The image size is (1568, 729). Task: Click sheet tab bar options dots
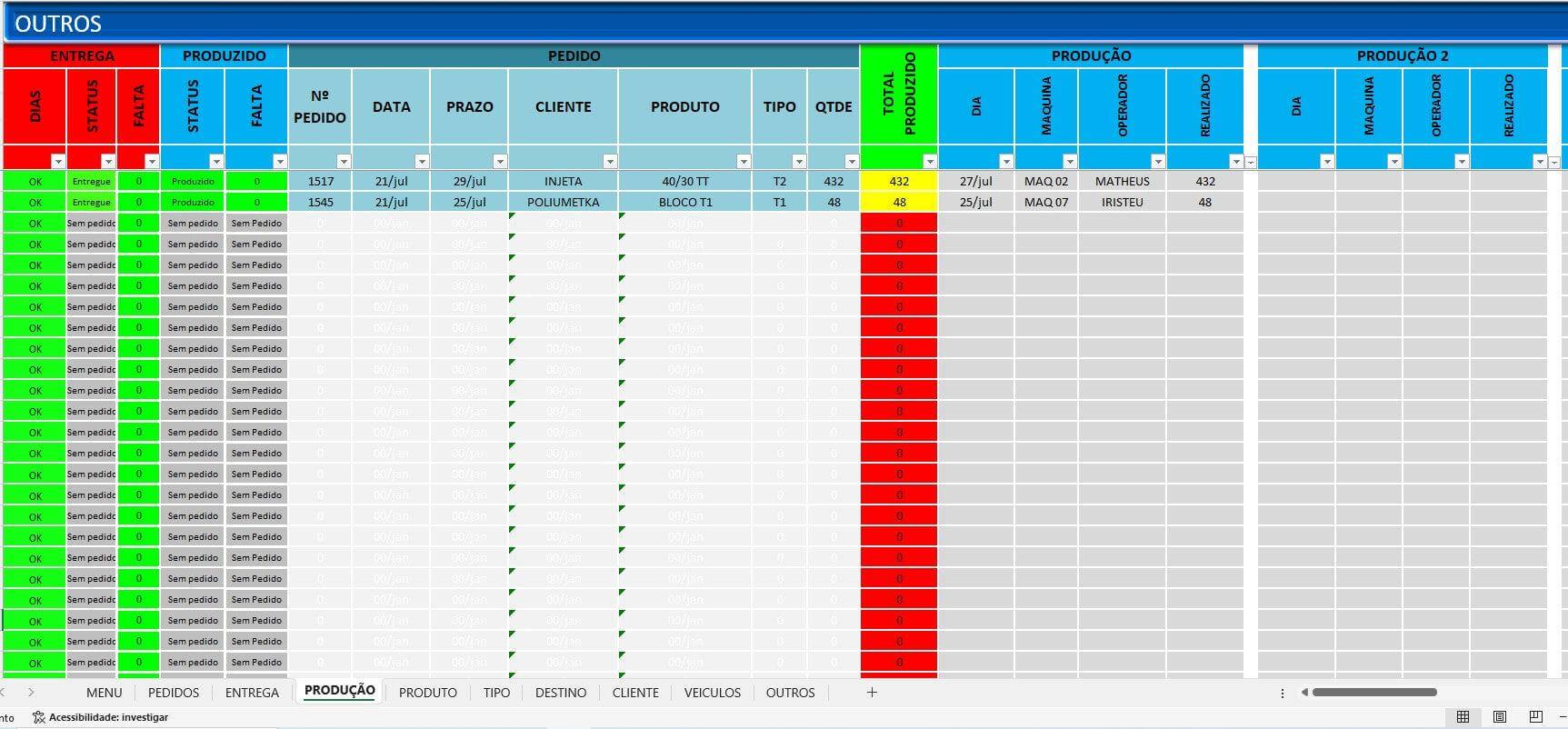[1283, 693]
